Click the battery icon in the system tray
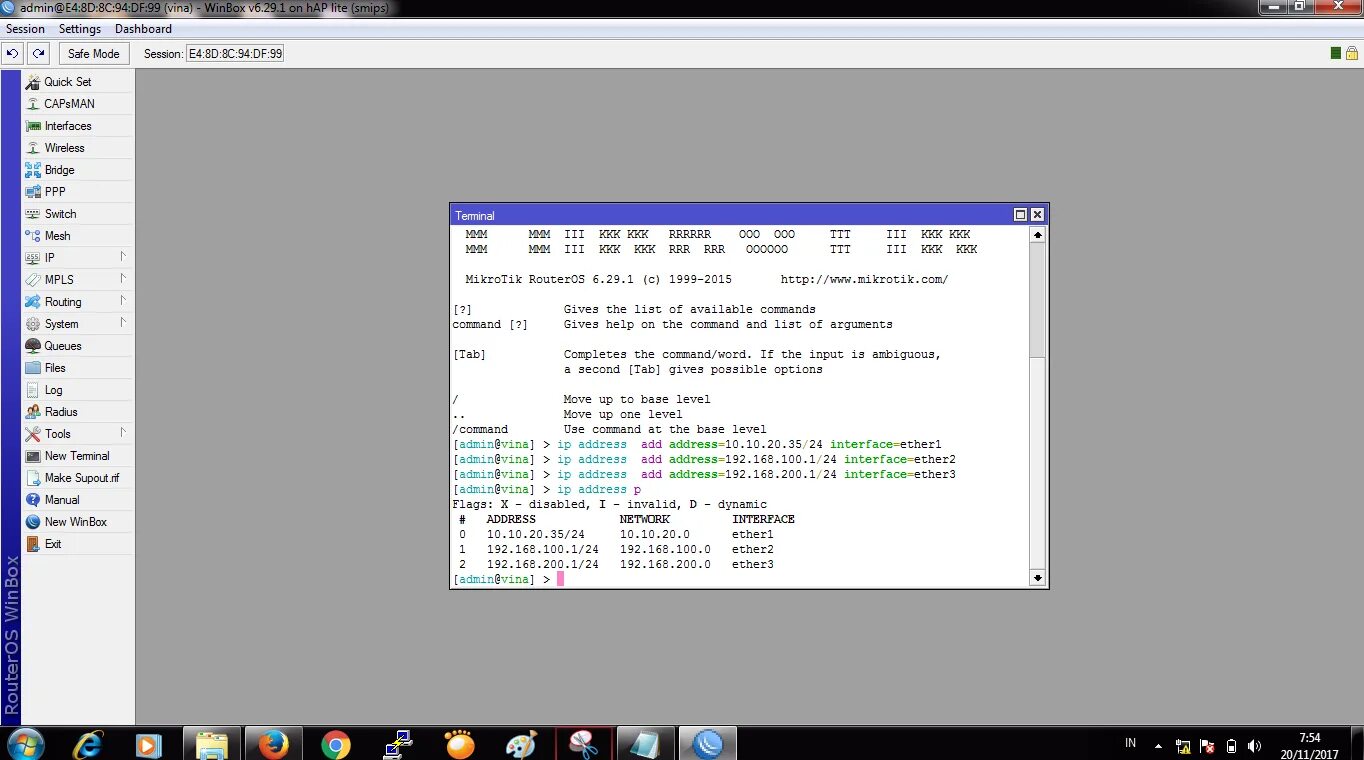The width and height of the screenshot is (1364, 760). click(1231, 746)
